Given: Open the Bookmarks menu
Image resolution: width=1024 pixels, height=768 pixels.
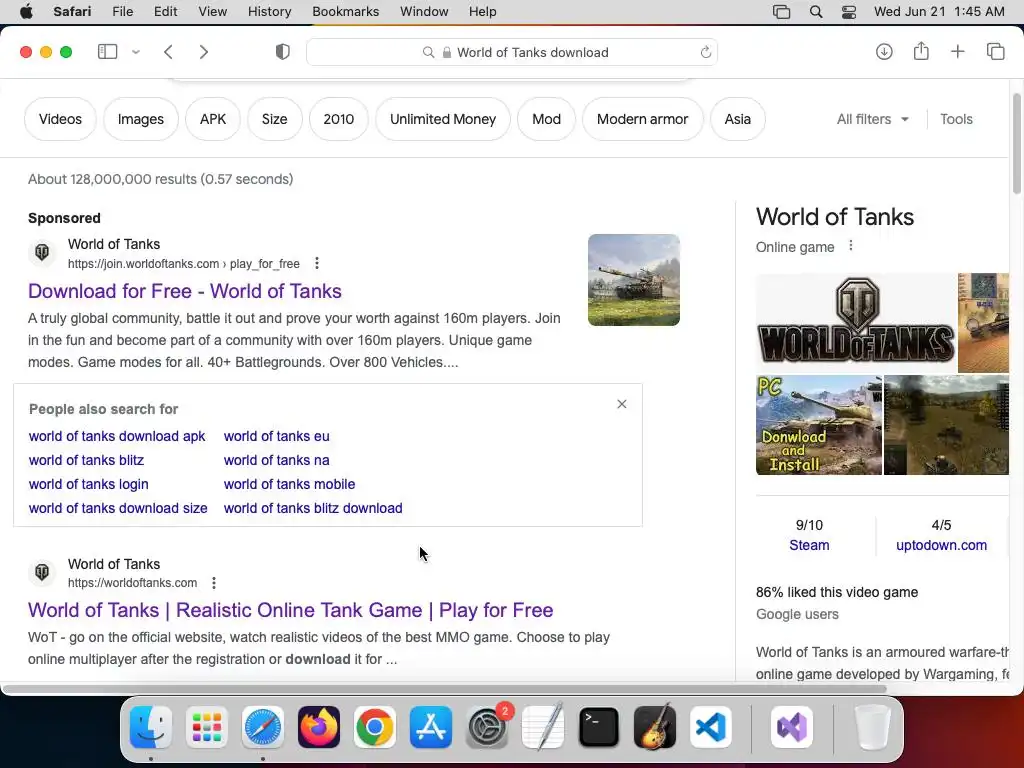Looking at the screenshot, I should pyautogui.click(x=345, y=12).
